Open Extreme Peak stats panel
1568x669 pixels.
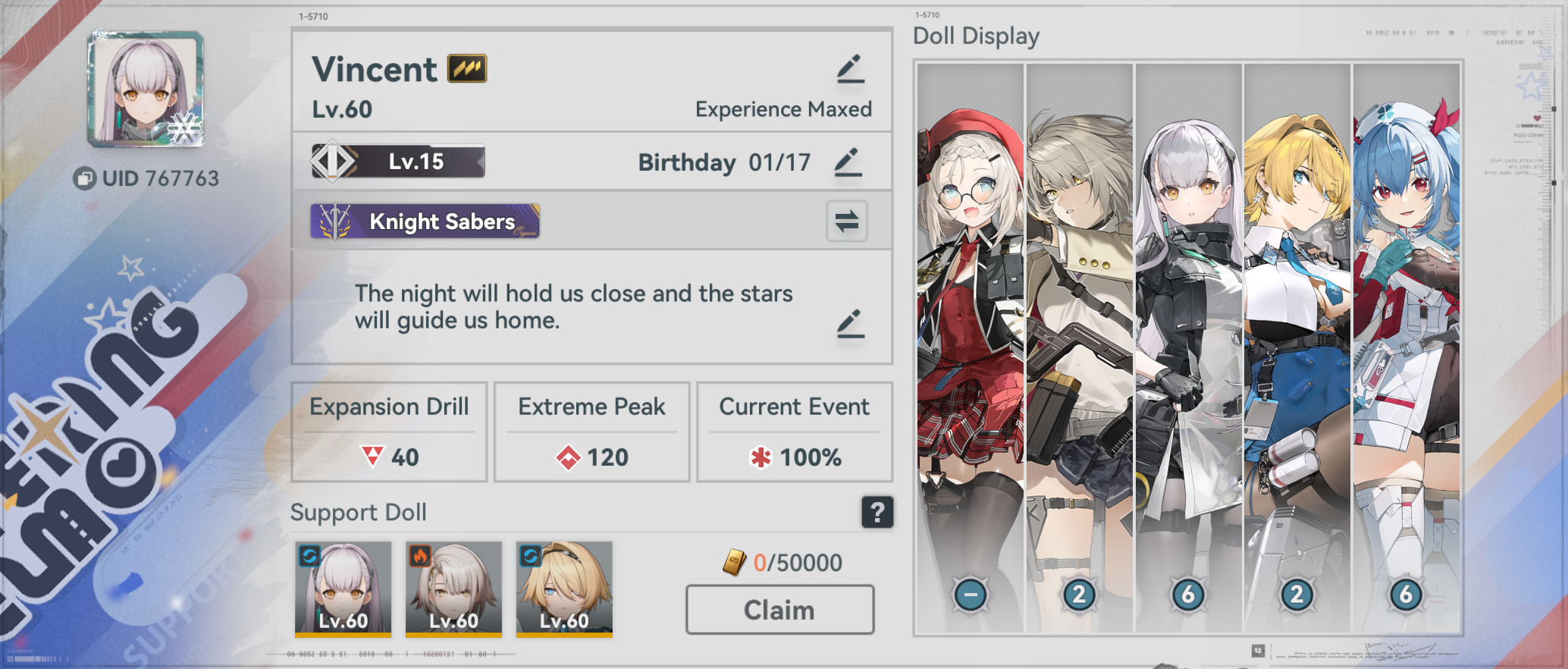click(591, 432)
